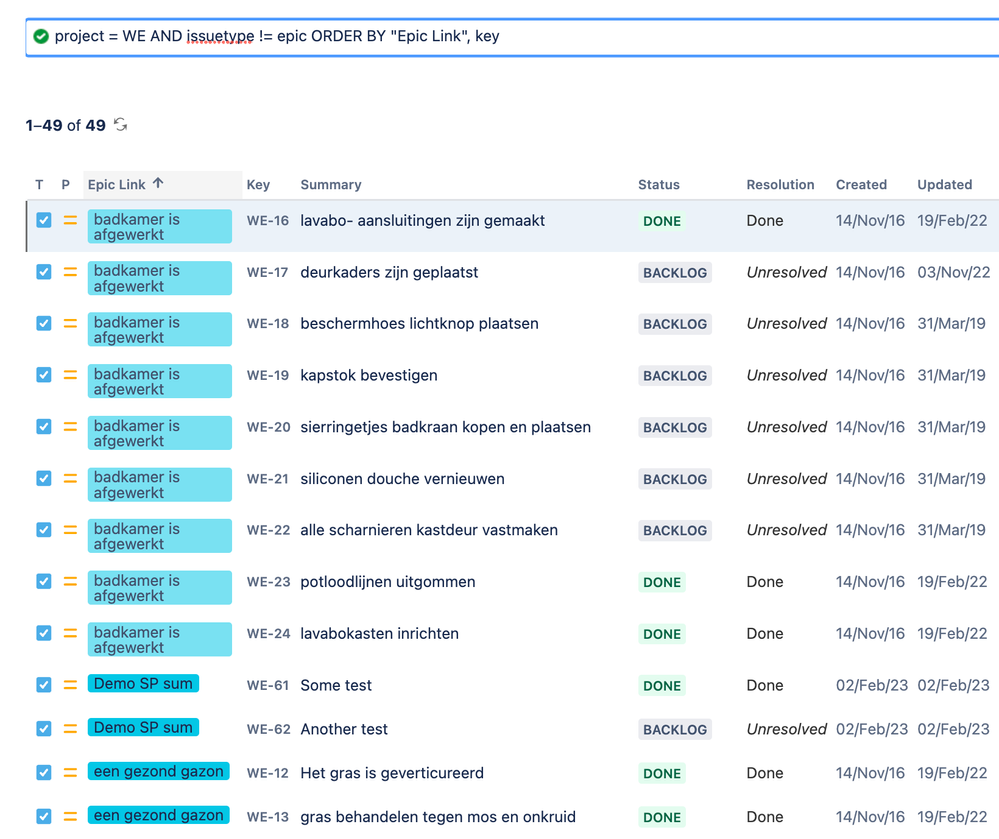
Task: Click the 'Demo SP sum' epic label for WE-61
Action: click(143, 684)
